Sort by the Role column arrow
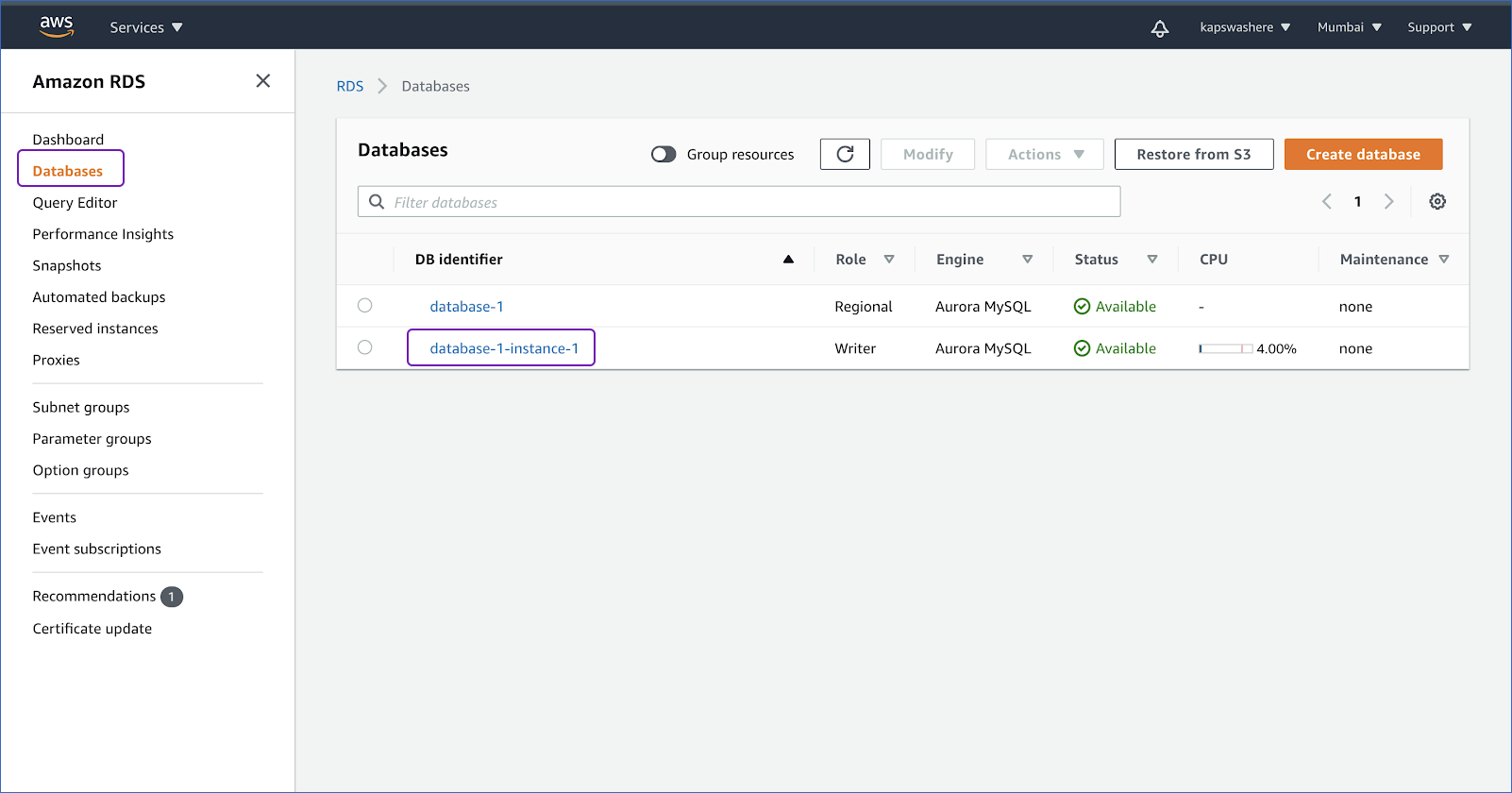The height and width of the screenshot is (793, 1512). pos(889,260)
